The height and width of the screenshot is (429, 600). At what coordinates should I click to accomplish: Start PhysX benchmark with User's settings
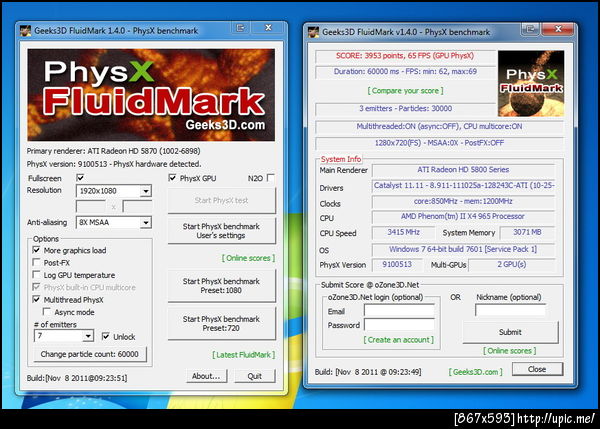(221, 231)
